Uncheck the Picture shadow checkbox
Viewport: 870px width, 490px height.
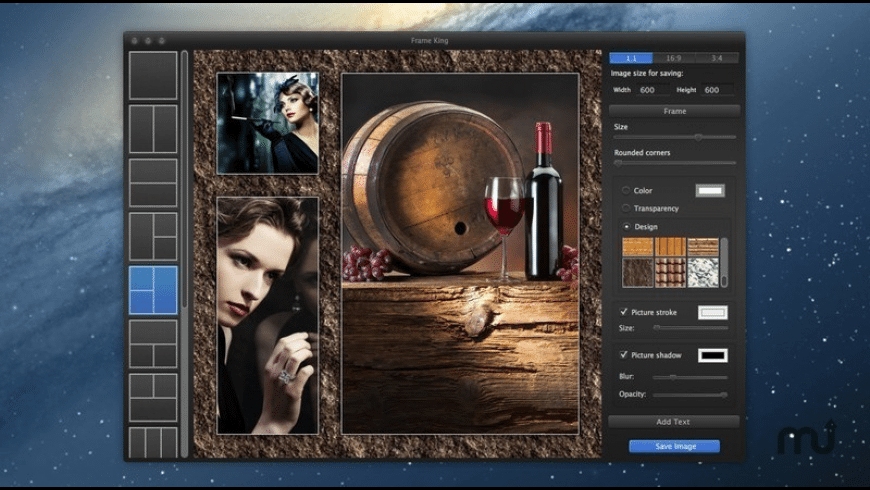tap(624, 355)
